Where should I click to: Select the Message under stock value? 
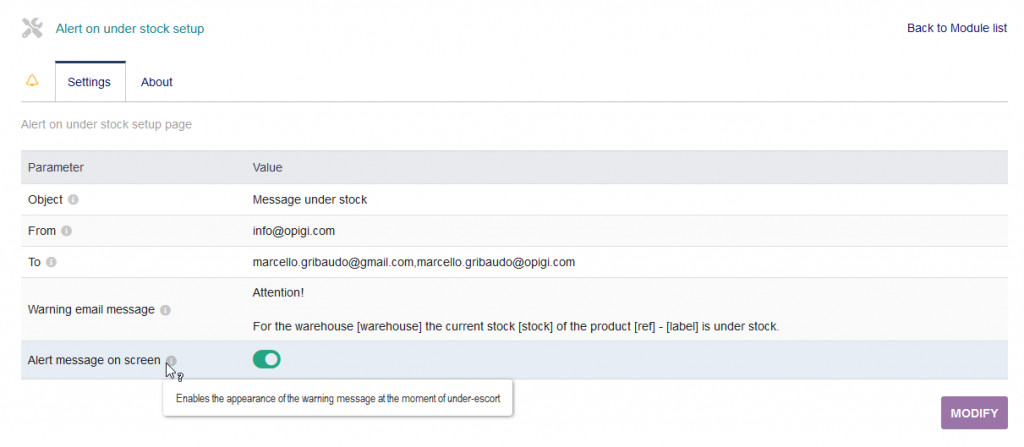point(310,199)
